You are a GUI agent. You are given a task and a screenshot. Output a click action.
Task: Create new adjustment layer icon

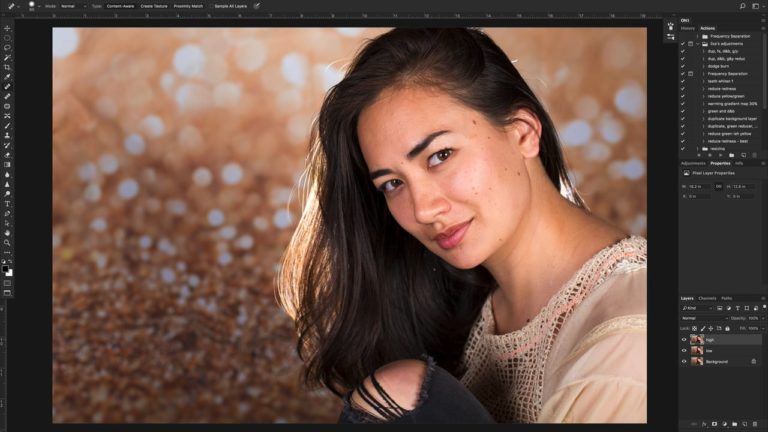(x=724, y=424)
